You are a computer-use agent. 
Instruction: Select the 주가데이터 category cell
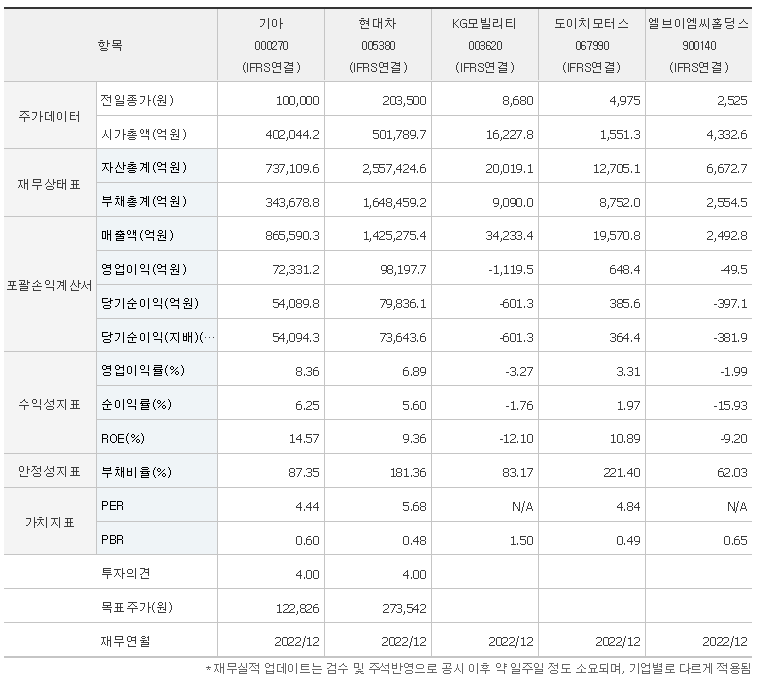pos(50,116)
